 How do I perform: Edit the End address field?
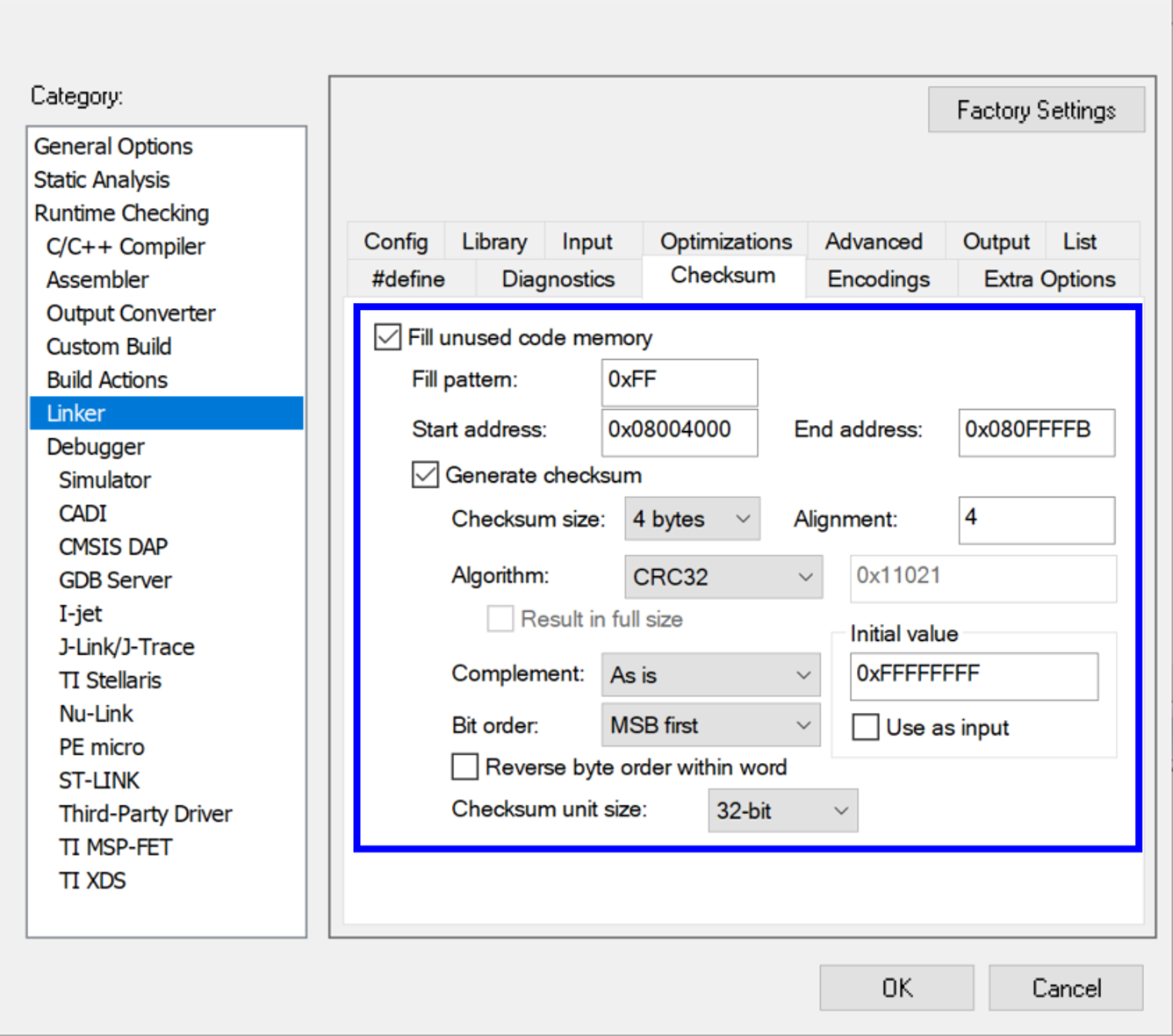click(x=1036, y=432)
